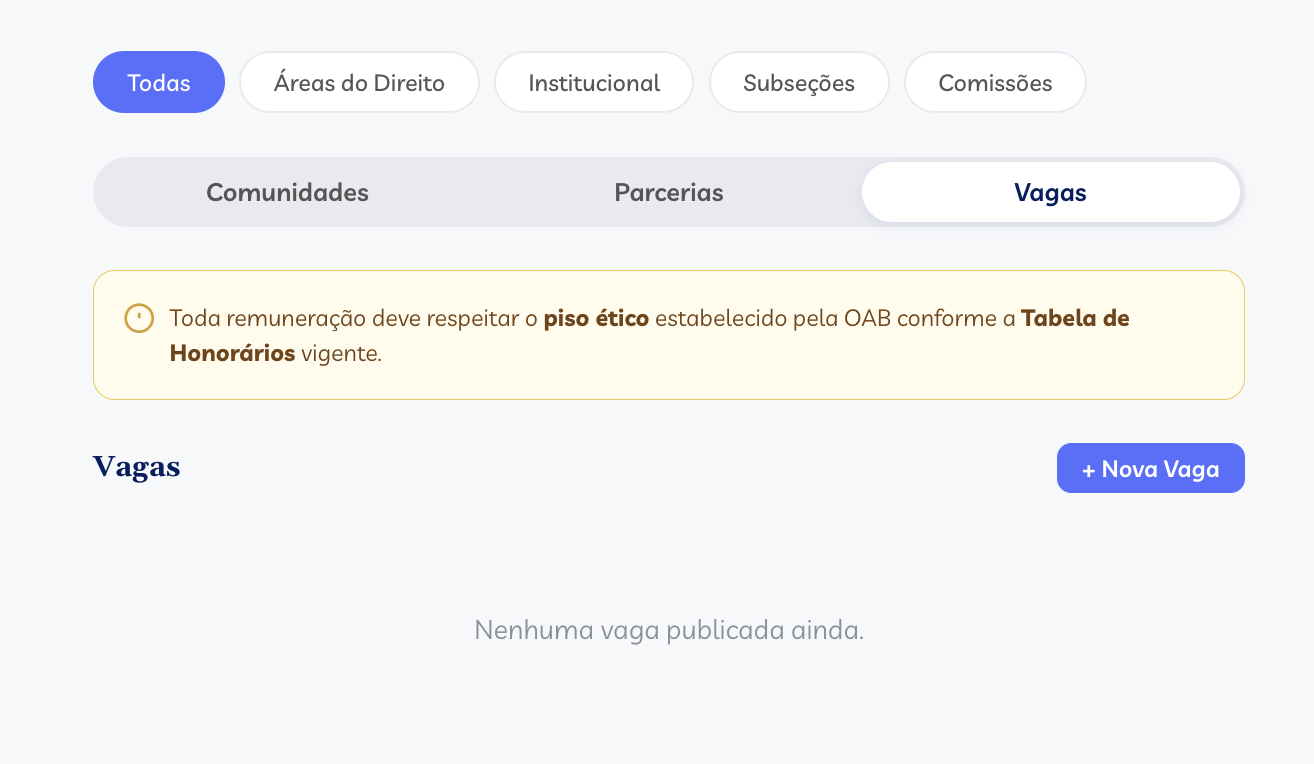
Task: Click the yellow remuneration notice banner
Action: tap(667, 334)
